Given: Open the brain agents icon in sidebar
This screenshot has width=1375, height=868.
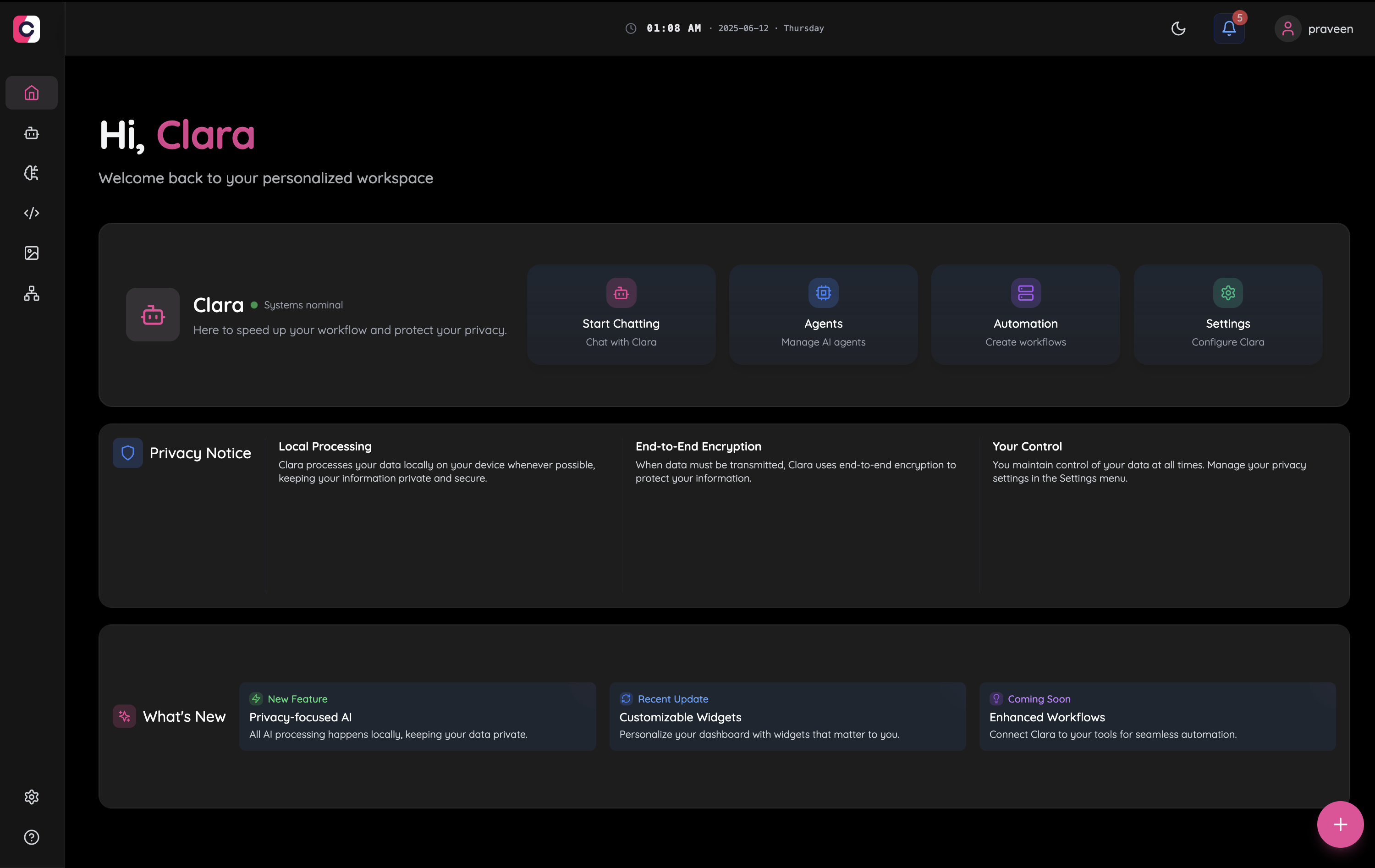Looking at the screenshot, I should [32, 173].
